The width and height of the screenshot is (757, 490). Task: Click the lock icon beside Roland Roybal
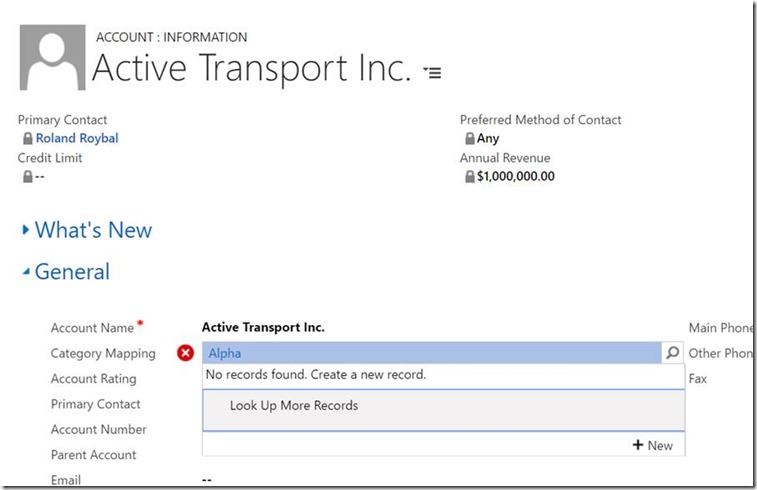click(x=27, y=139)
